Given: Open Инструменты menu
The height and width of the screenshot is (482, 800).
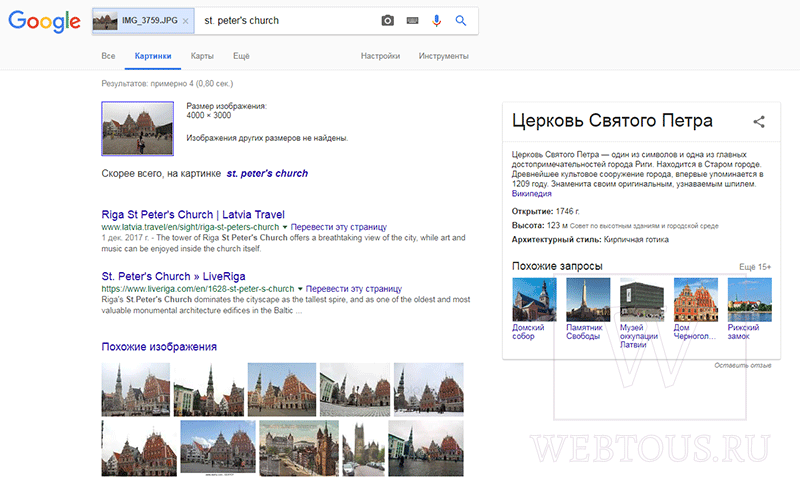Looking at the screenshot, I should (443, 56).
